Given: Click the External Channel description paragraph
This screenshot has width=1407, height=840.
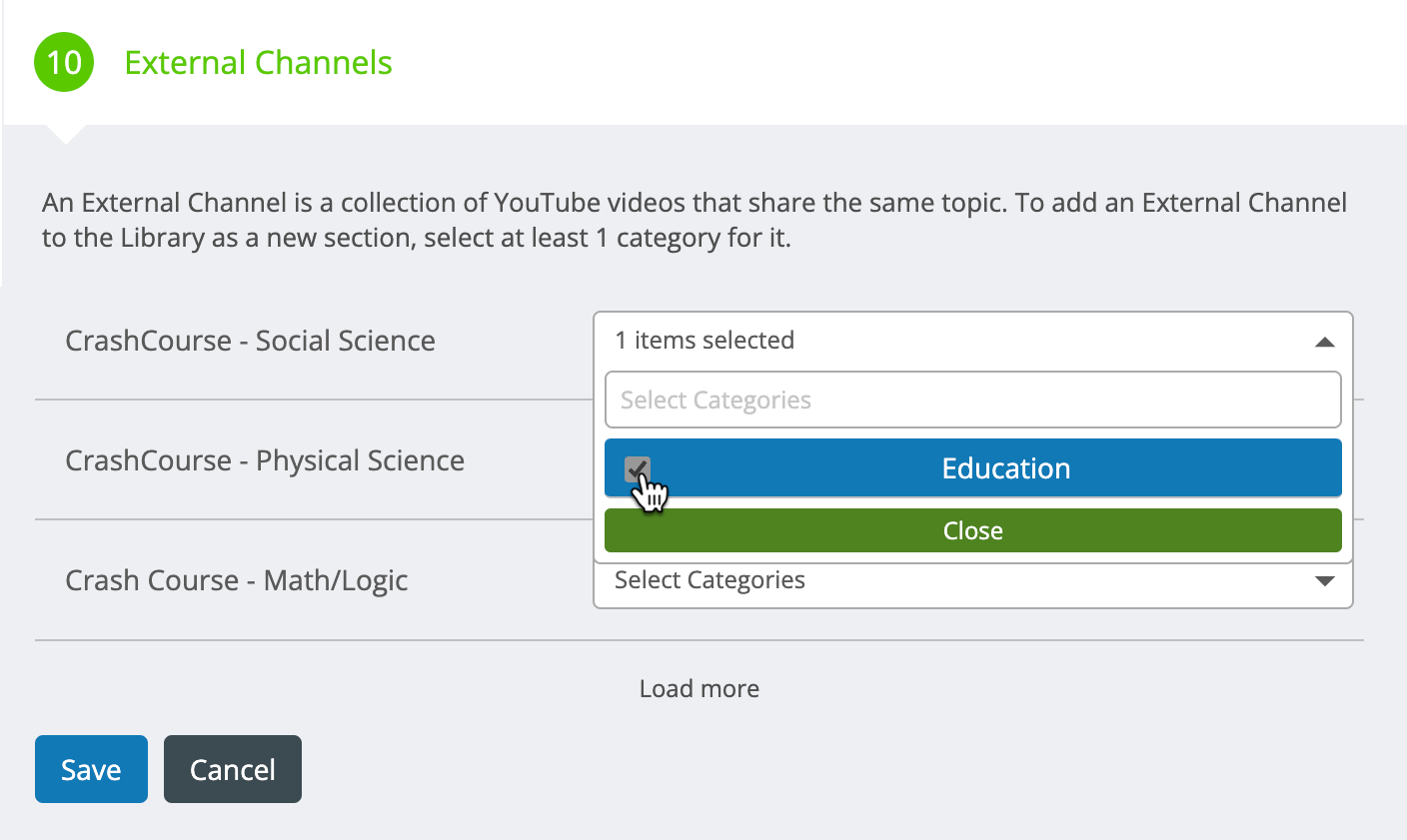Looking at the screenshot, I should 695,220.
